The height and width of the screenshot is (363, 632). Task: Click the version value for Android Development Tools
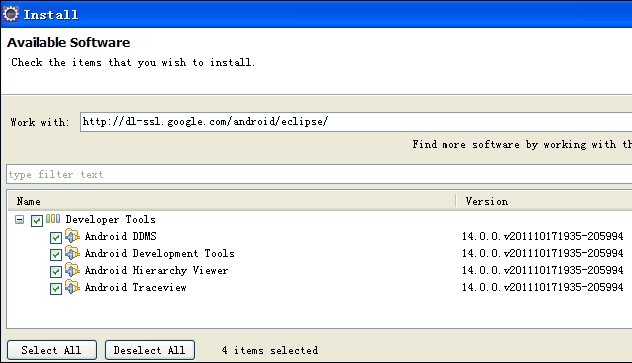(x=543, y=253)
